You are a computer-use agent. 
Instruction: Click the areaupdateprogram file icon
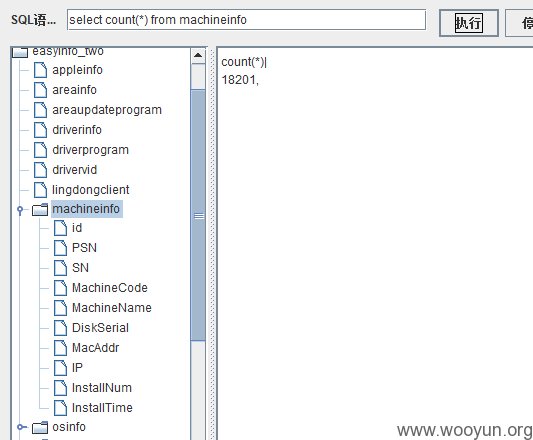coord(40,110)
